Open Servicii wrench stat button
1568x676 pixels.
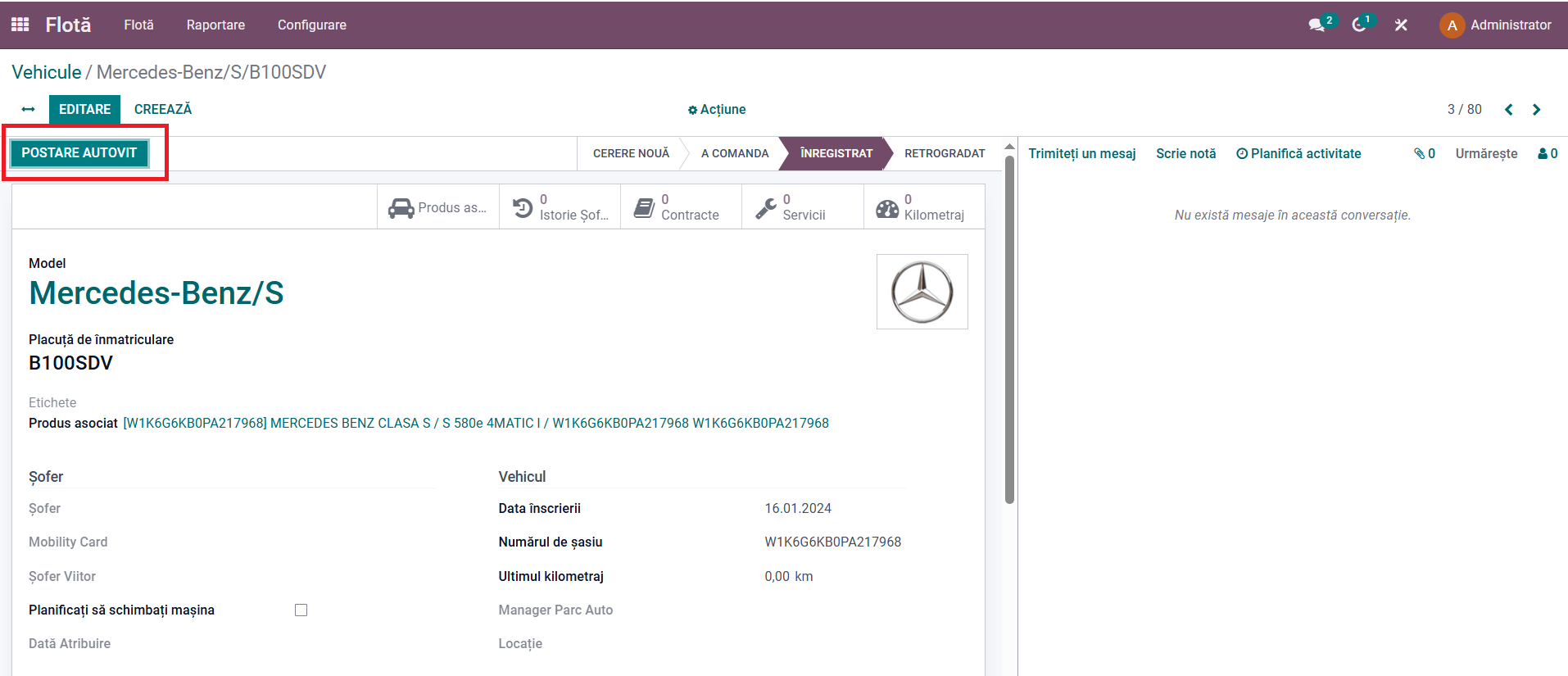[x=803, y=207]
